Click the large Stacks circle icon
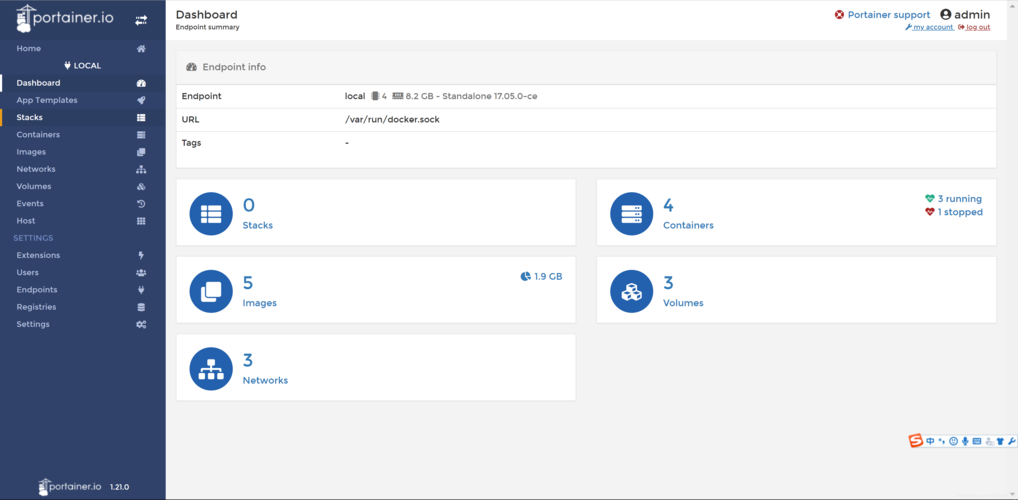 [x=211, y=214]
